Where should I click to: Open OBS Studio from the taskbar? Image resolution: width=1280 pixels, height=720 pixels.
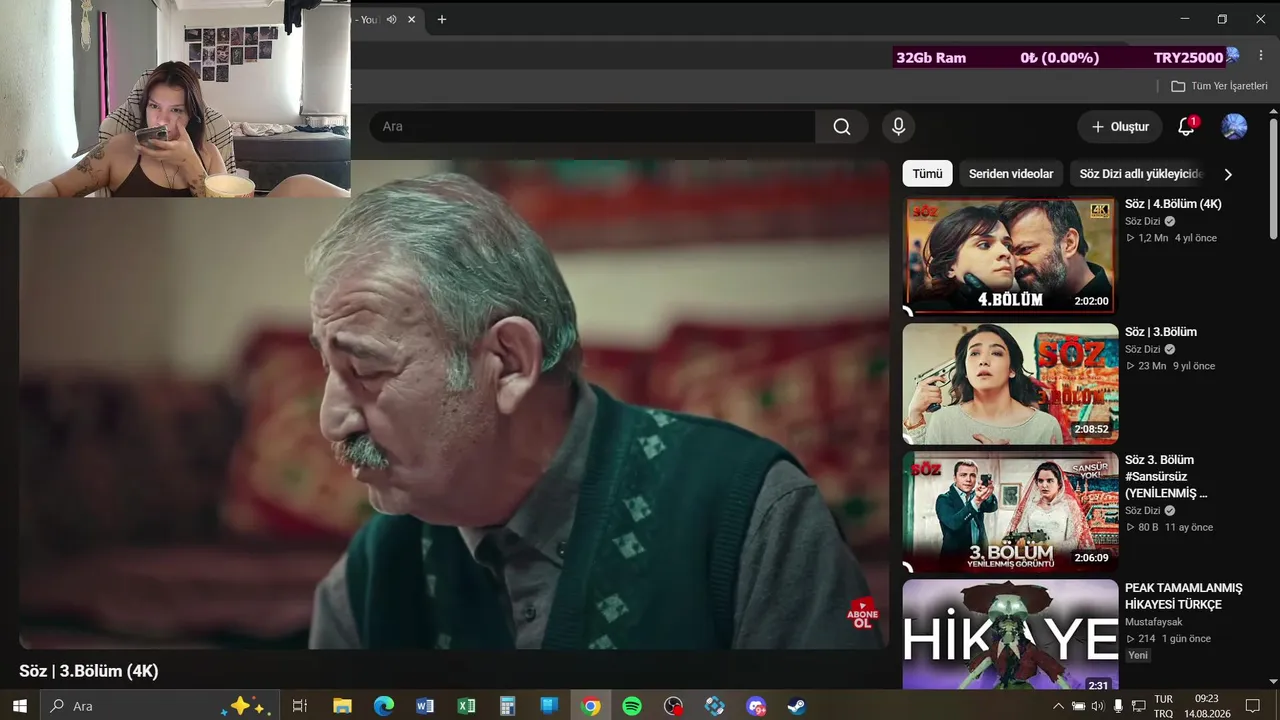673,706
